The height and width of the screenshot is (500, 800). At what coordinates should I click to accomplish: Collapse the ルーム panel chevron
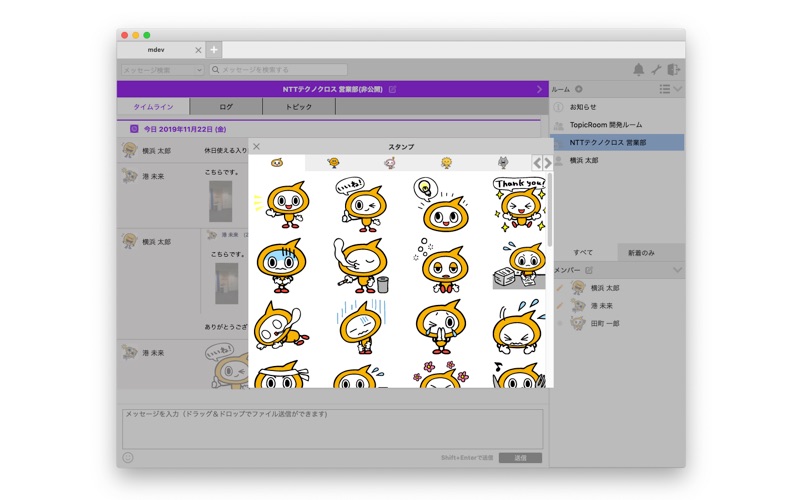678,89
